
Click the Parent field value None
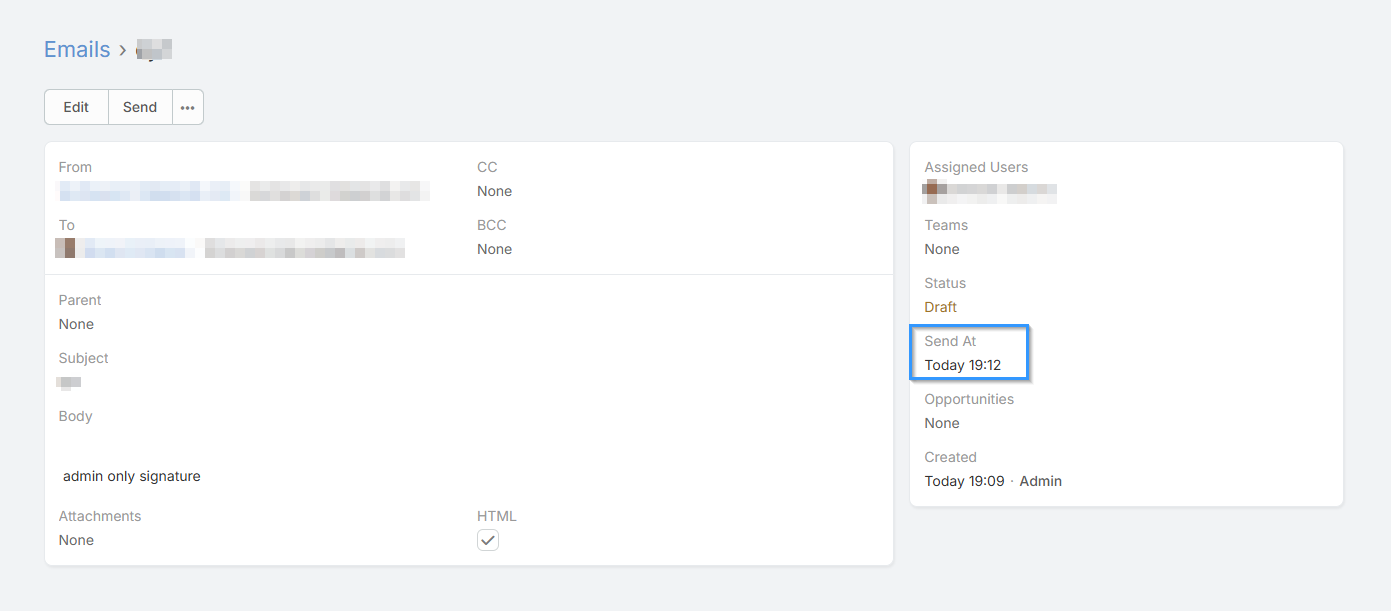[76, 324]
